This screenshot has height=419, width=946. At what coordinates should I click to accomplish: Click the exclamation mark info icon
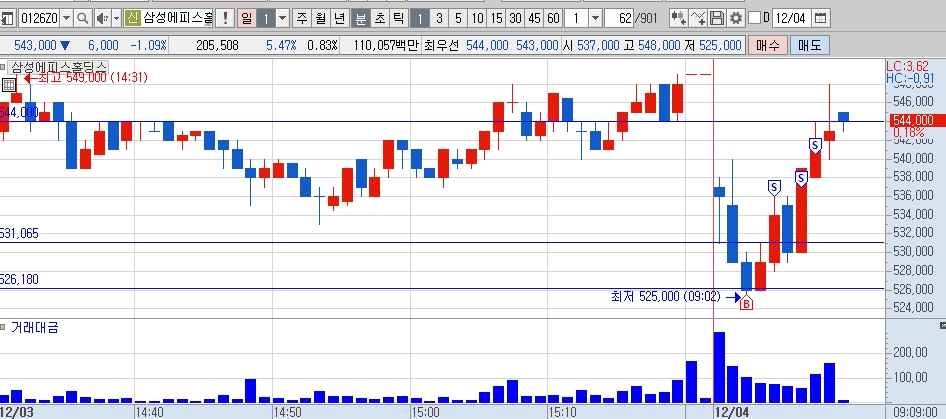pos(225,18)
